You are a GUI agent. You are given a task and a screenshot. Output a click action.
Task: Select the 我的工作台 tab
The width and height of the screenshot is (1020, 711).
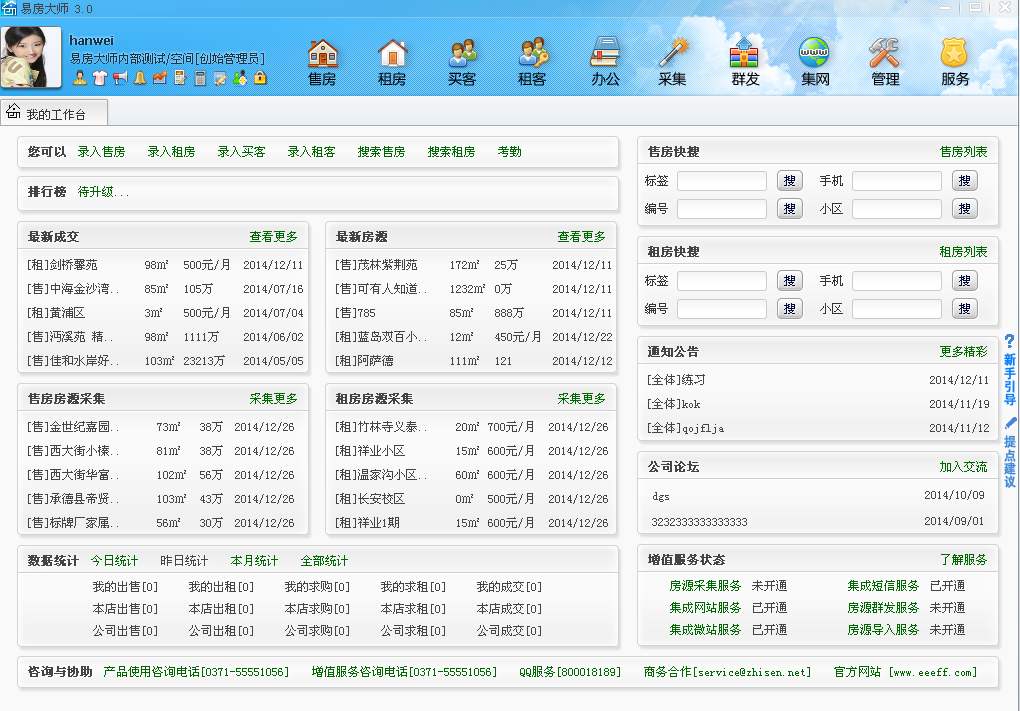[x=55, y=112]
